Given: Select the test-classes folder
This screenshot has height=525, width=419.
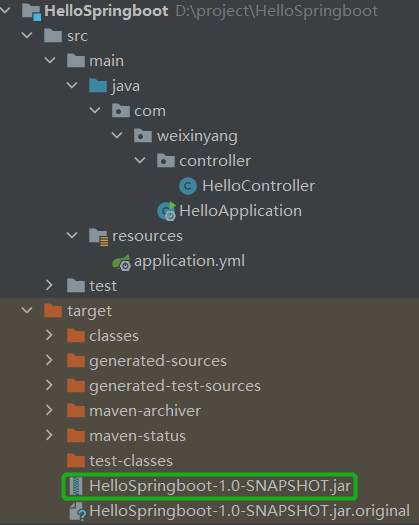Looking at the screenshot, I should pos(131,461).
